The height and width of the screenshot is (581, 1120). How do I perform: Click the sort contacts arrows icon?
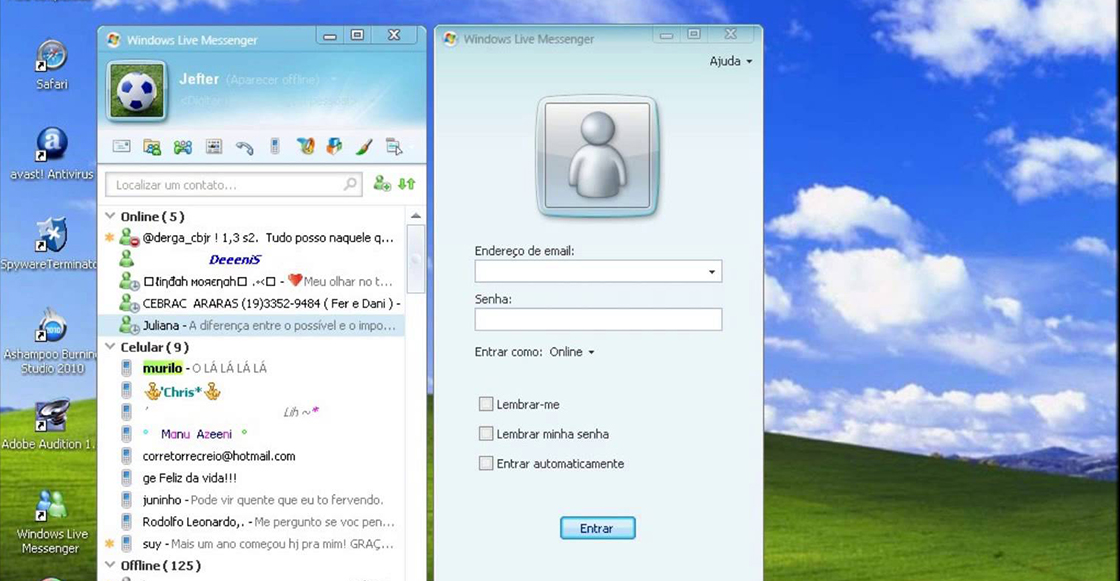pyautogui.click(x=406, y=184)
